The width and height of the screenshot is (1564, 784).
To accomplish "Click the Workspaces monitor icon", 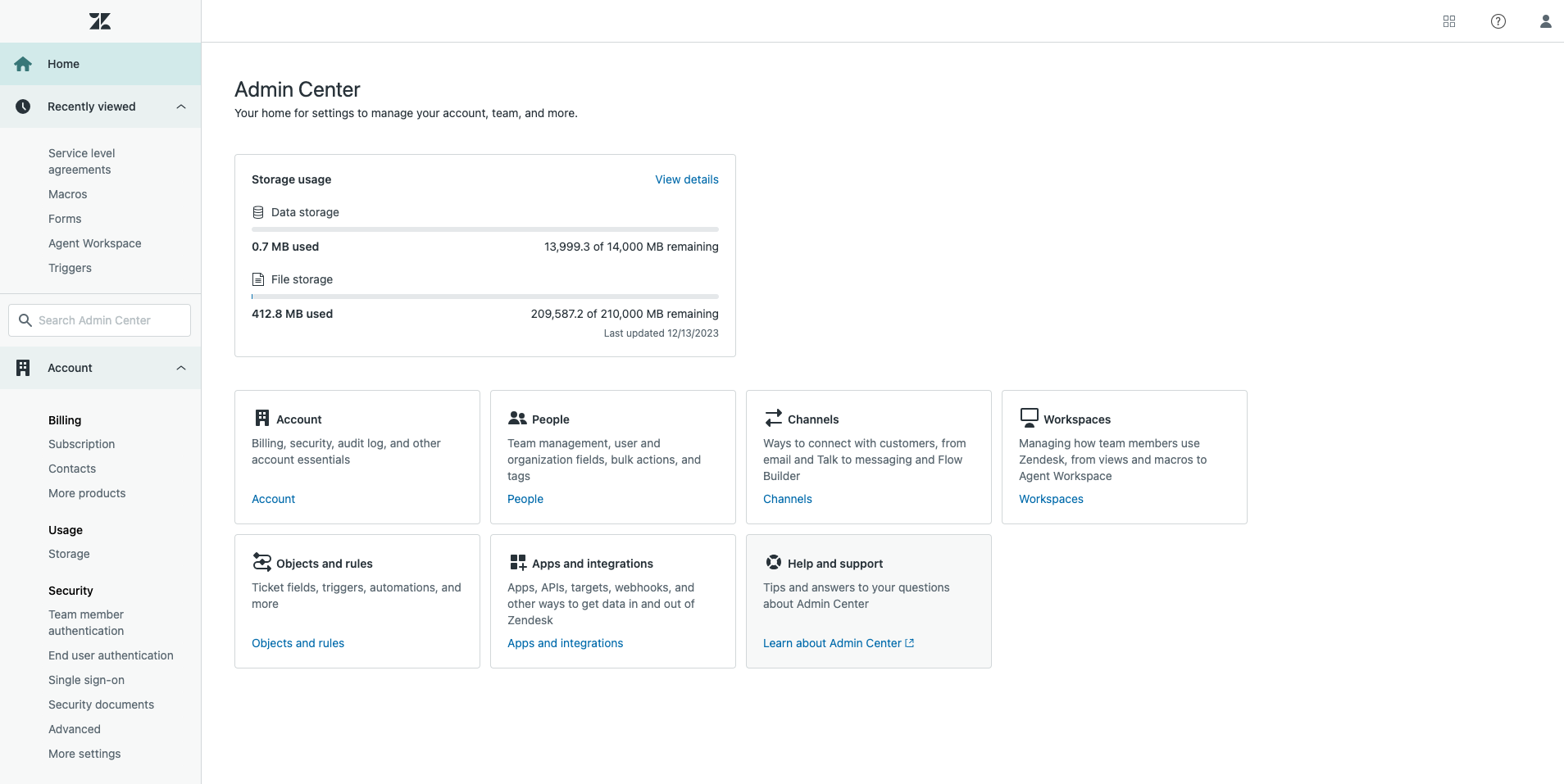I will tap(1029, 416).
